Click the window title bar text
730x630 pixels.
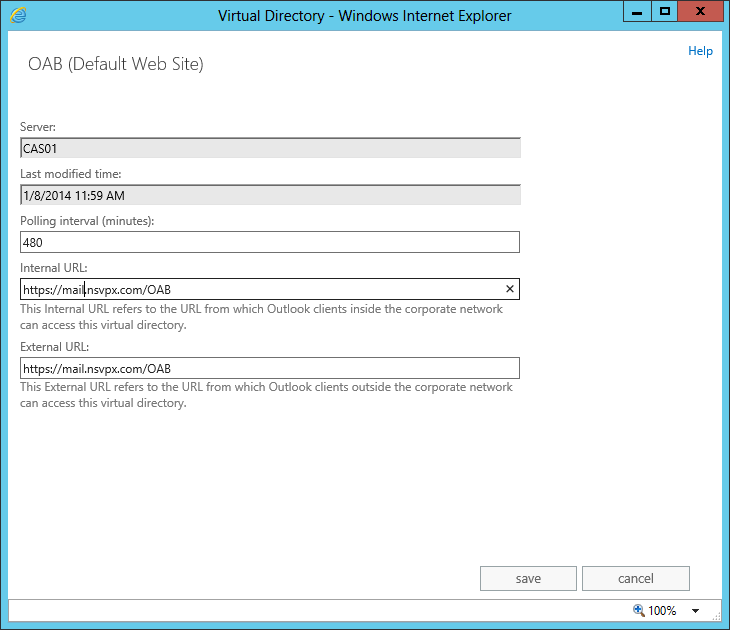pyautogui.click(x=365, y=16)
